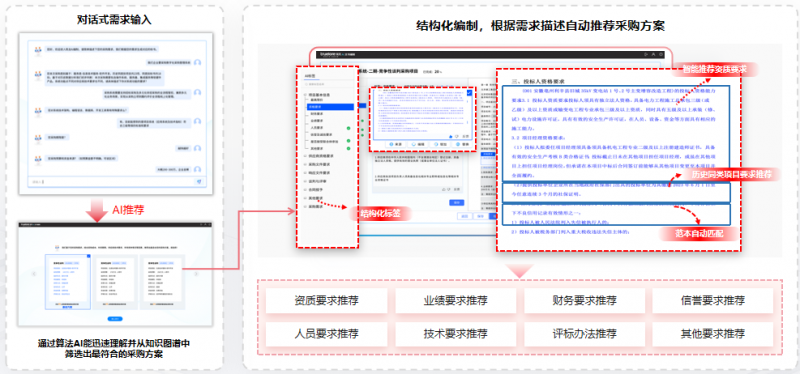This screenshot has height=374, width=800.
Task: Open the 资质要求推荐 card
Action: click(327, 301)
